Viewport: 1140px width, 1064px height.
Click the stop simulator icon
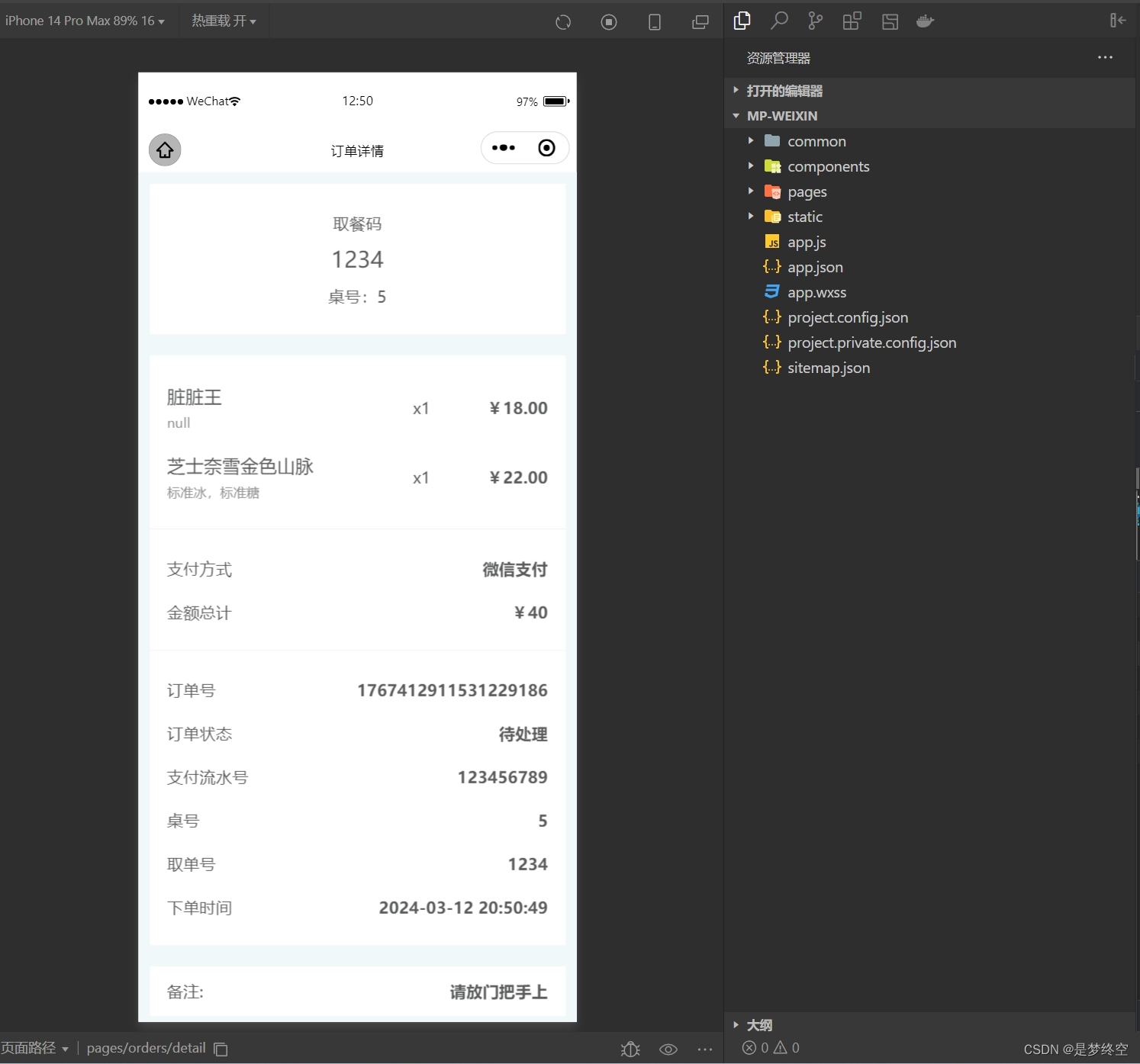[x=609, y=22]
